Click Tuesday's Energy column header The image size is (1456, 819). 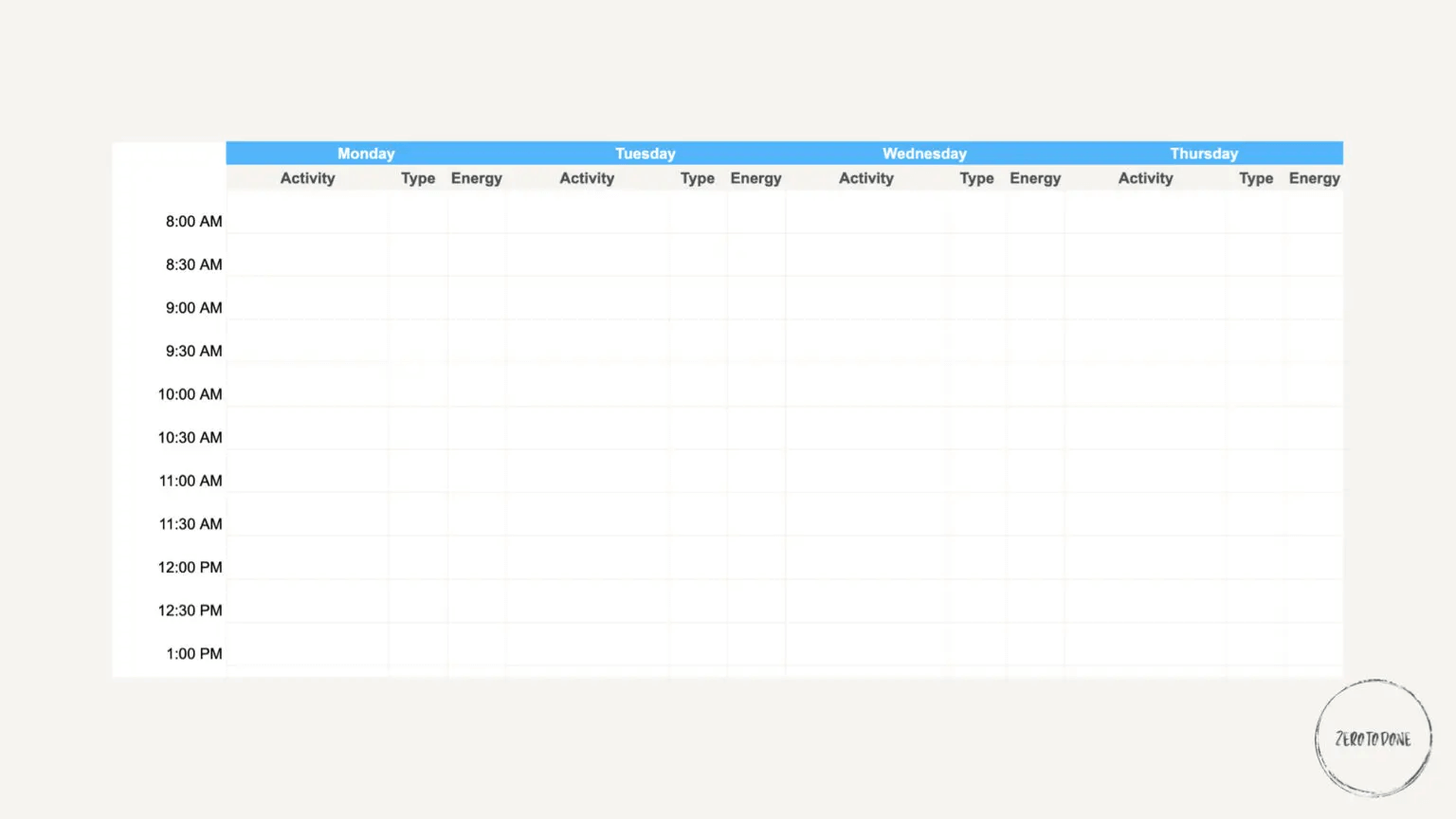point(755,178)
